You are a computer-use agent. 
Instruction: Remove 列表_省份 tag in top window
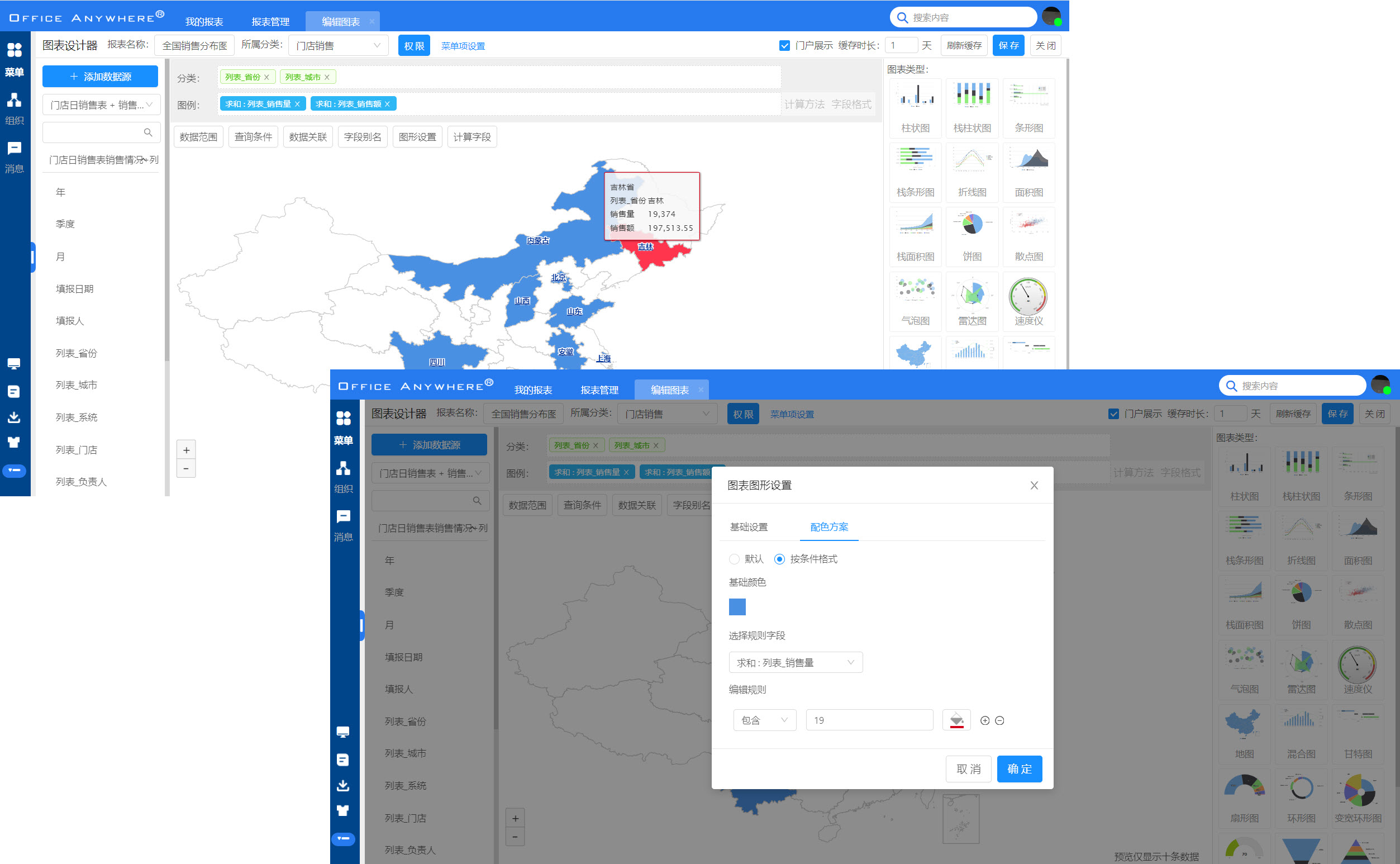tap(266, 77)
